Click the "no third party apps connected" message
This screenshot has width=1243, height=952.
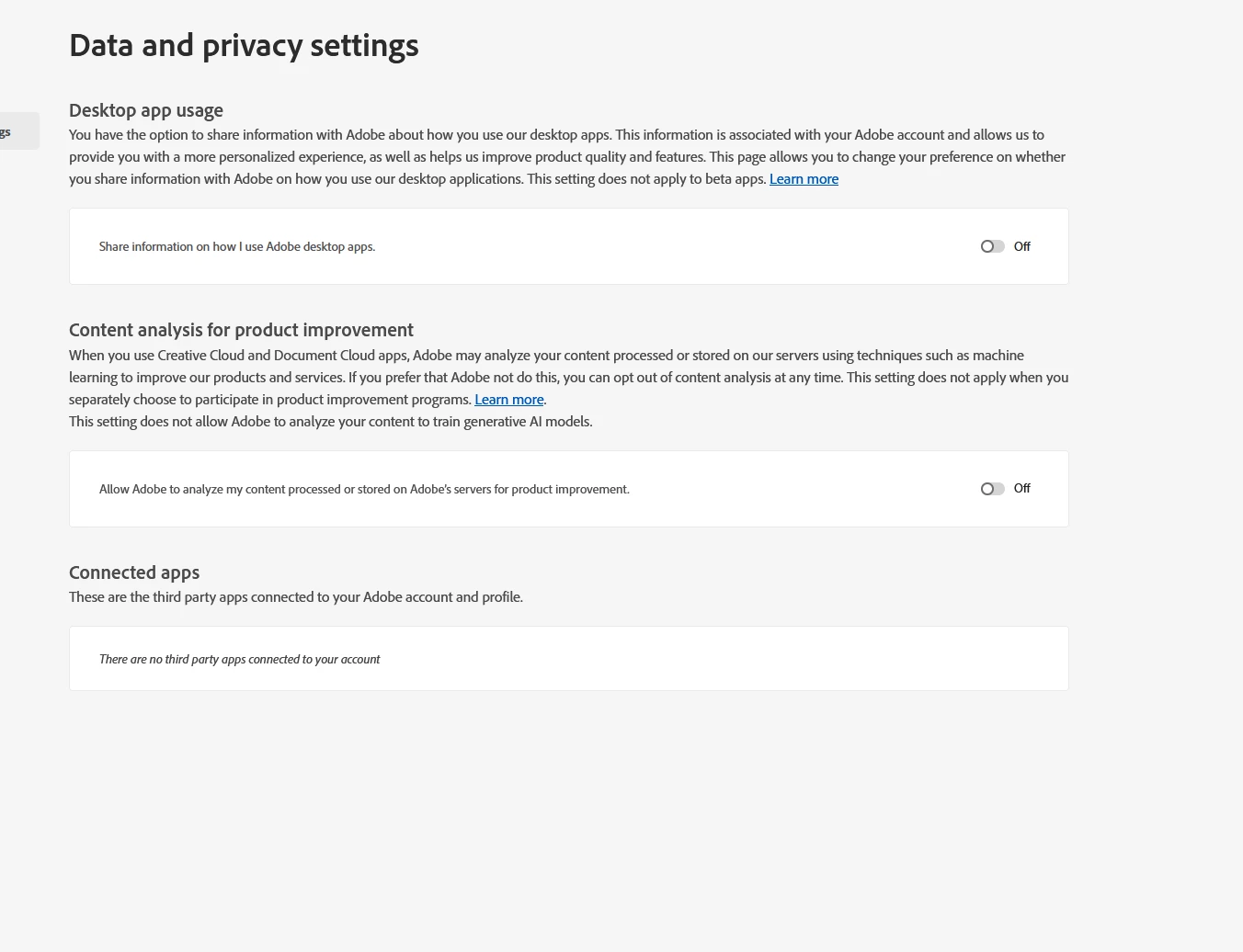(x=239, y=659)
